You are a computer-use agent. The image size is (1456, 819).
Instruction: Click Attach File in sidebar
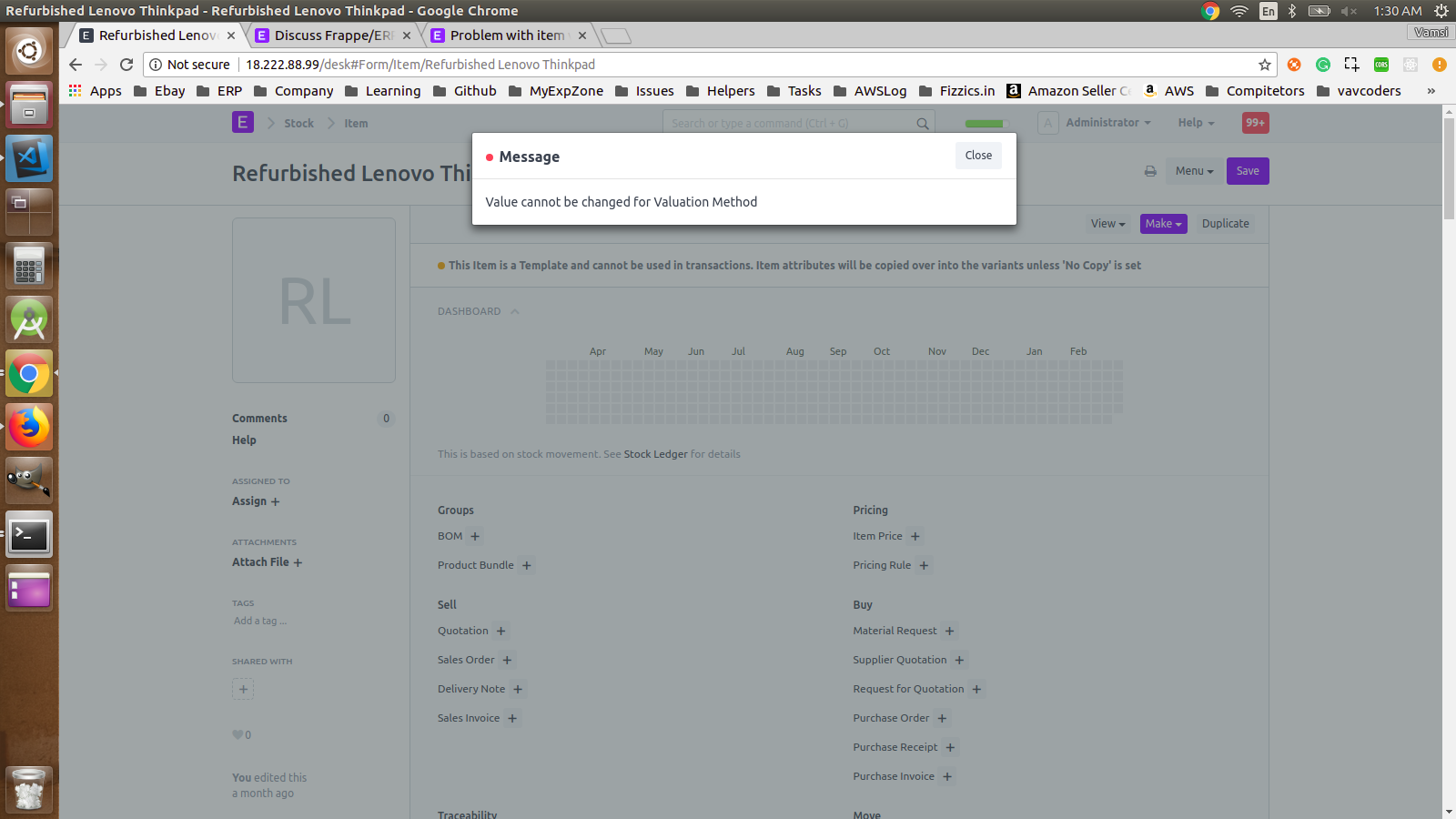[267, 562]
